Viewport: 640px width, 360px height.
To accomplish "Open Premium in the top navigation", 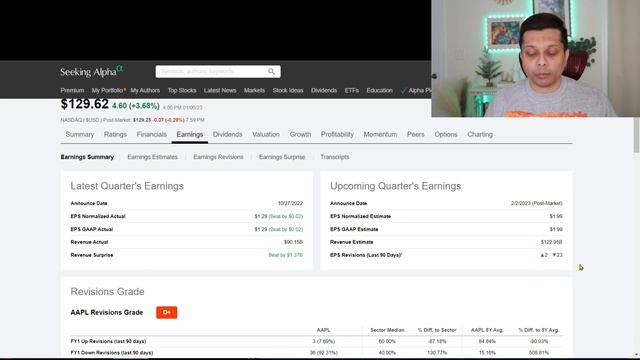I will coord(72,90).
